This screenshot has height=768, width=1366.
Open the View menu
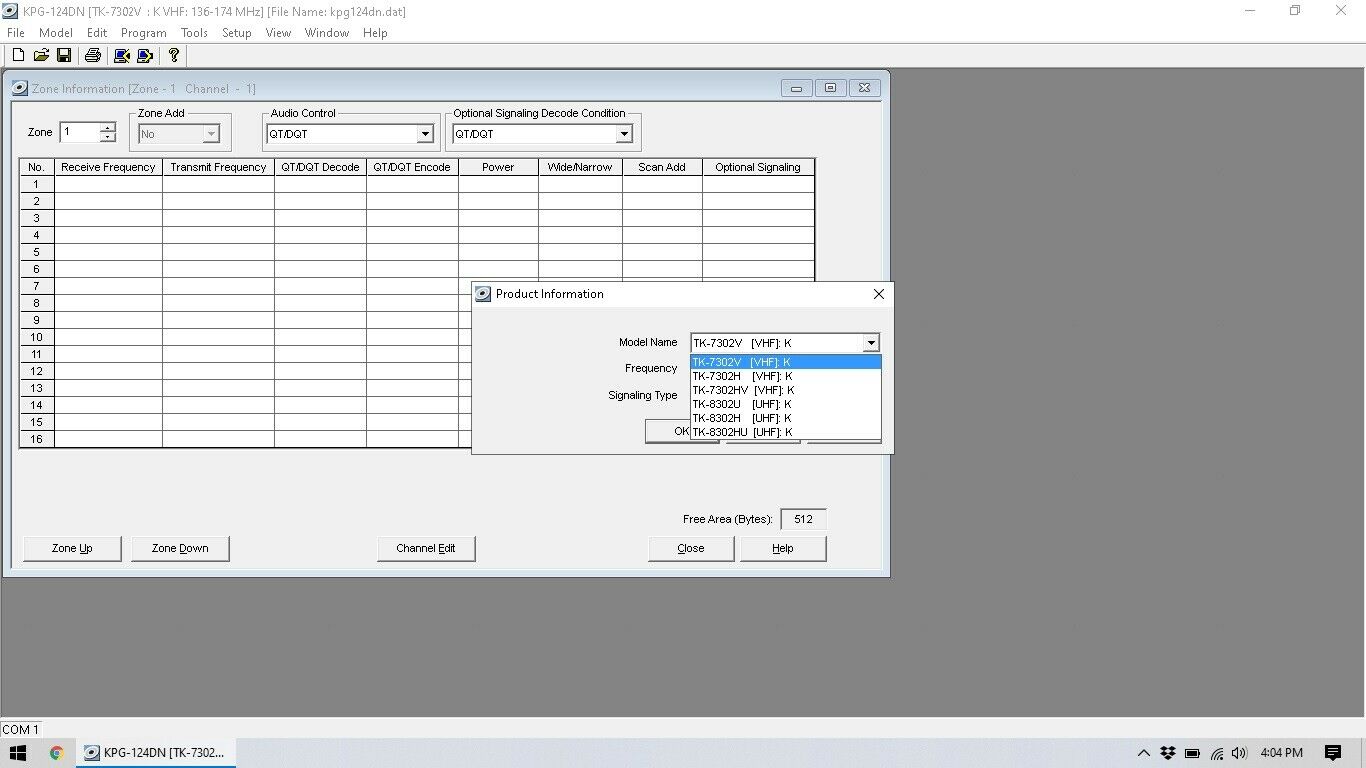pos(278,33)
